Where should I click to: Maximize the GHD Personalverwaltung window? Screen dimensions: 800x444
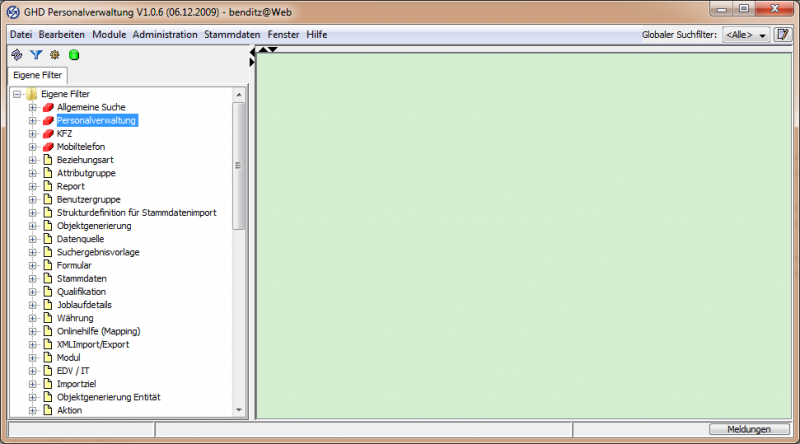click(x=744, y=9)
